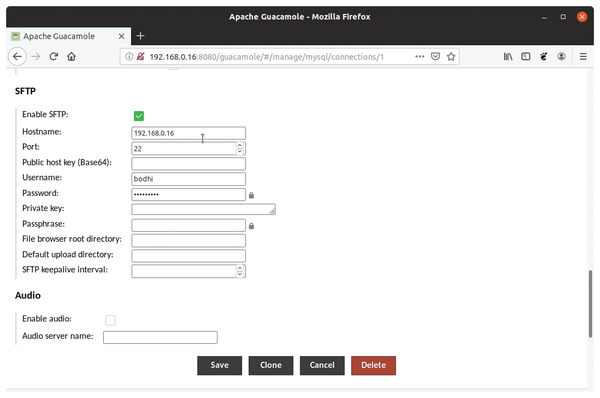The height and width of the screenshot is (398, 600).
Task: Click the Default upload directory field
Action: tap(188, 256)
